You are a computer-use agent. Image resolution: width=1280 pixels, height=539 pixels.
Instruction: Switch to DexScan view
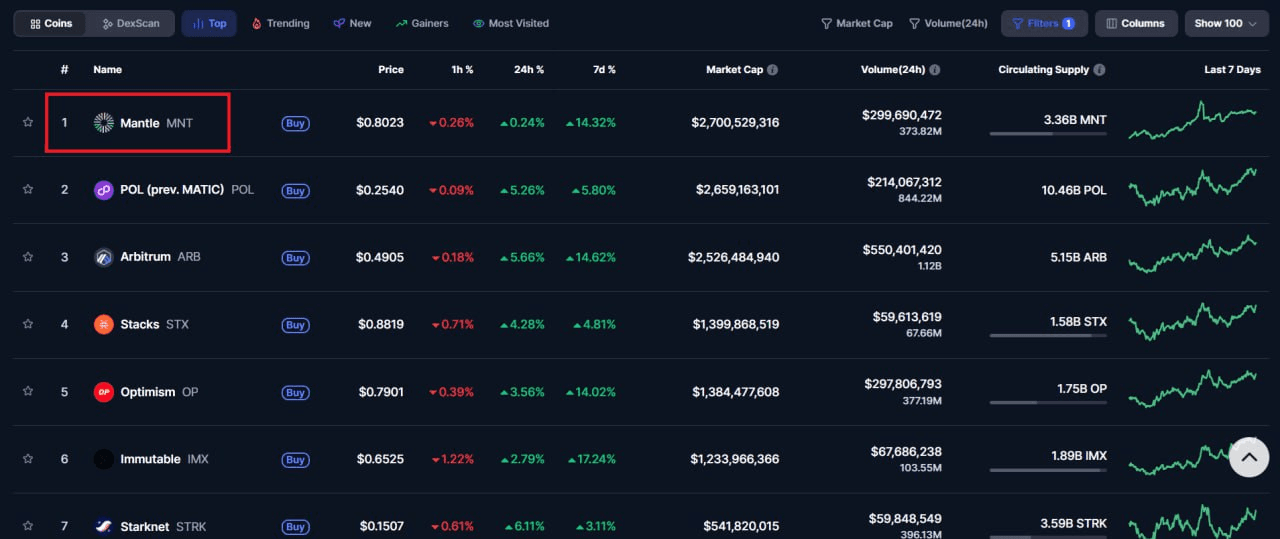[x=130, y=23]
